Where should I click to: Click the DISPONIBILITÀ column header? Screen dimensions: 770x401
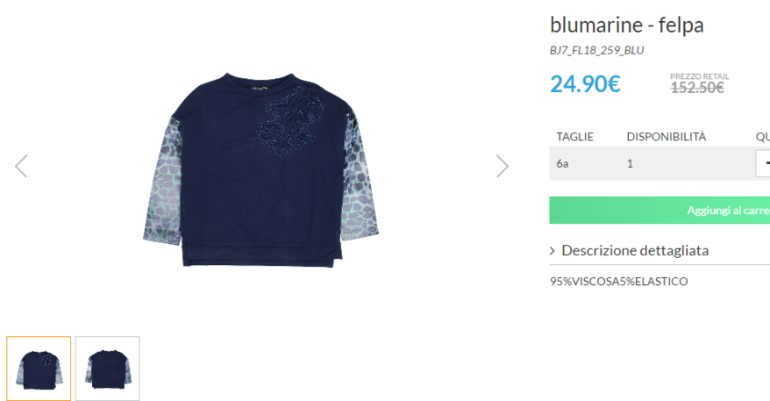[x=666, y=136]
